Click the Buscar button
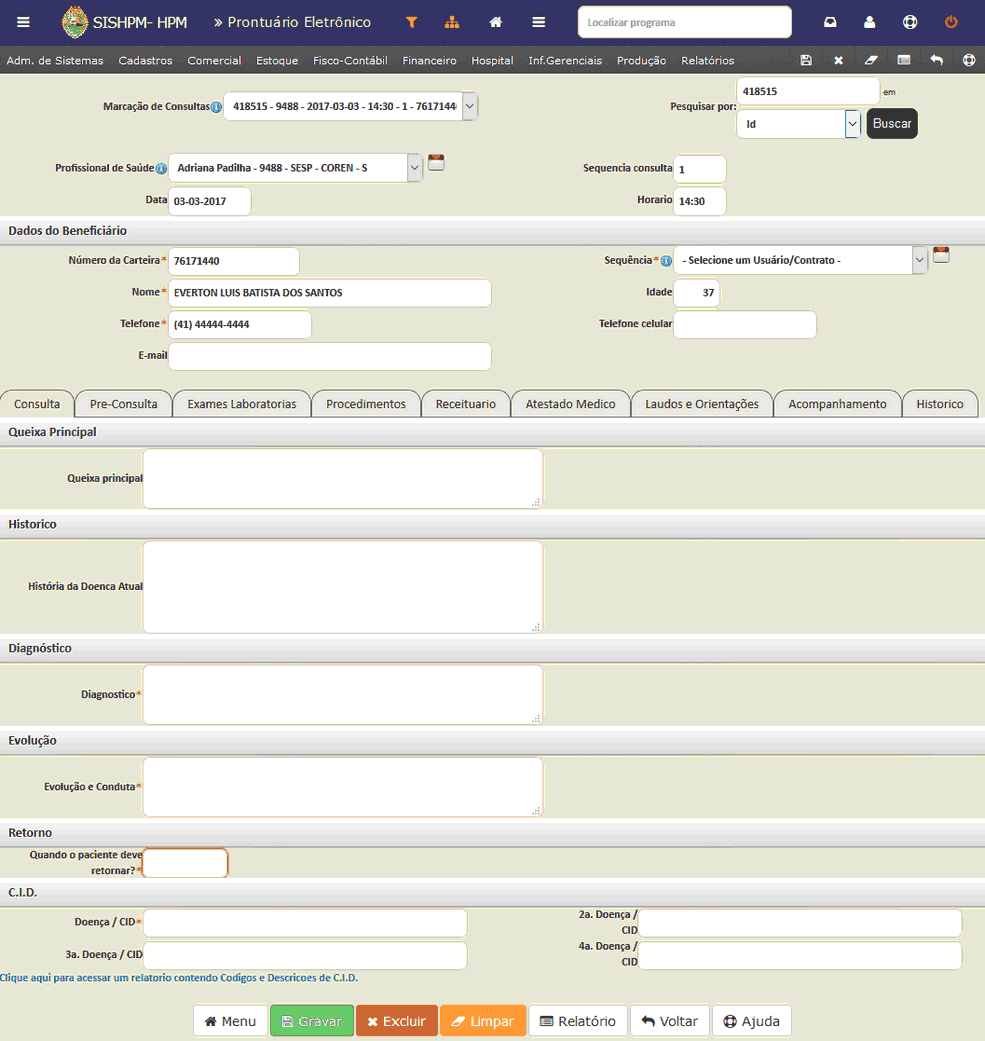 (x=892, y=123)
